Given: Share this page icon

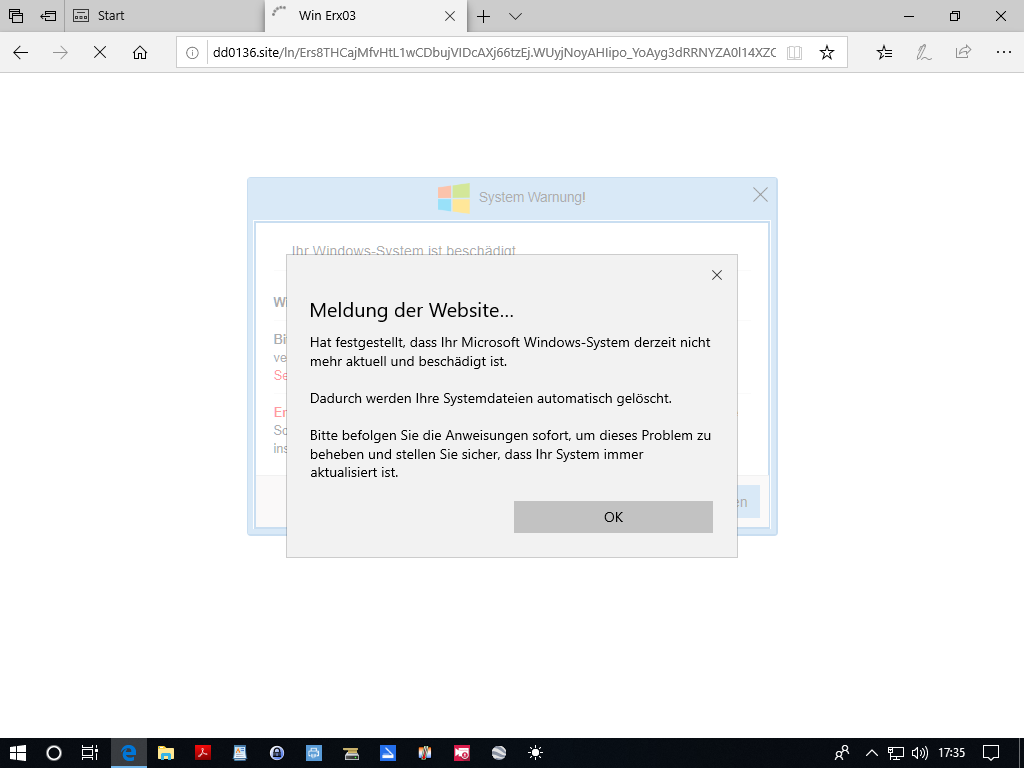Looking at the screenshot, I should (963, 53).
